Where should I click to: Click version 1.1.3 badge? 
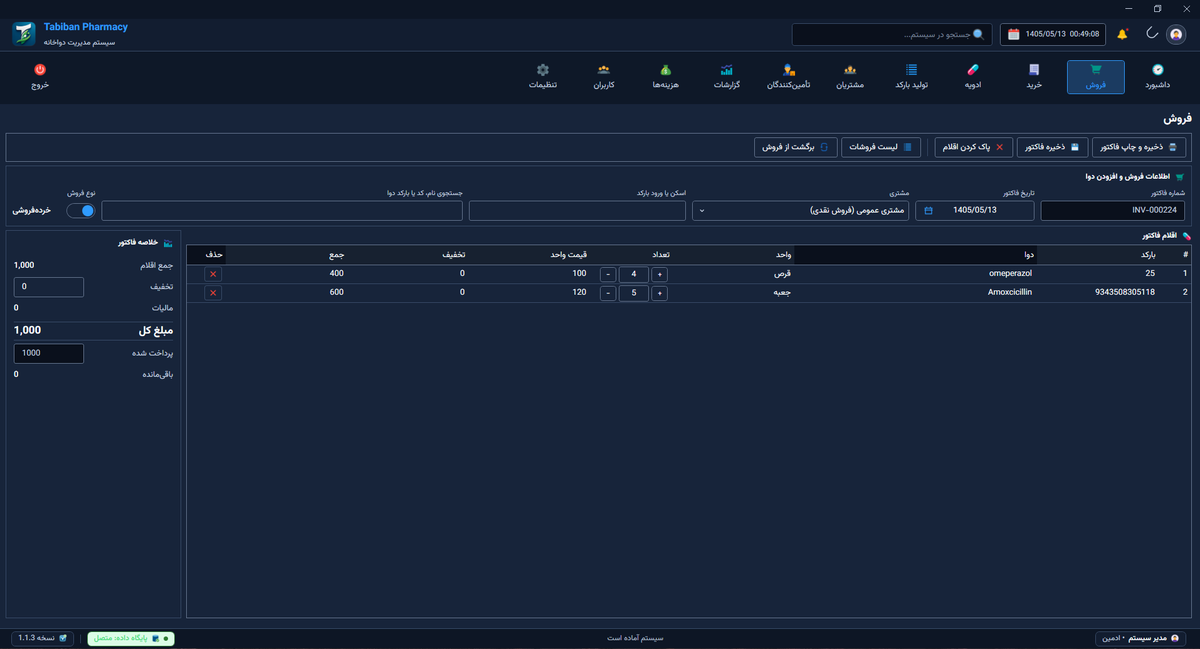click(42, 638)
